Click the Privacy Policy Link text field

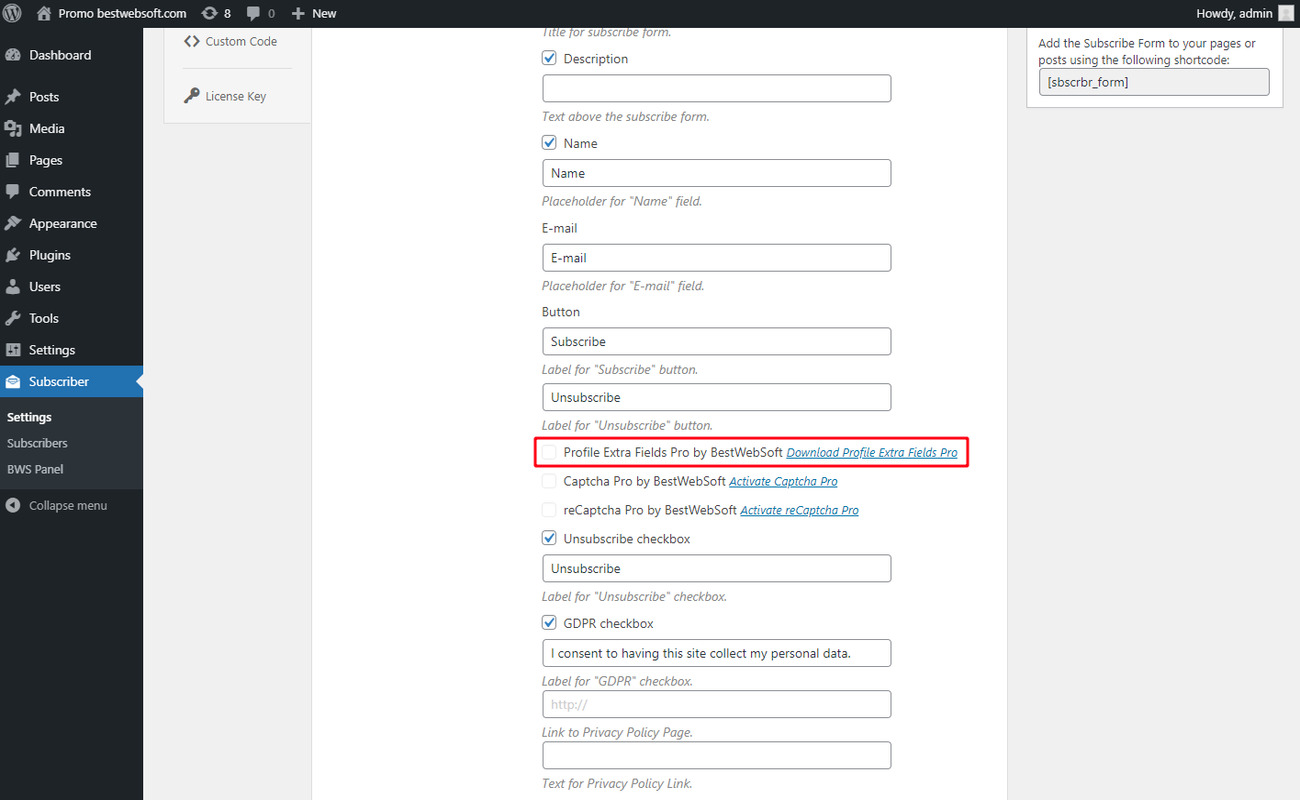click(716, 755)
